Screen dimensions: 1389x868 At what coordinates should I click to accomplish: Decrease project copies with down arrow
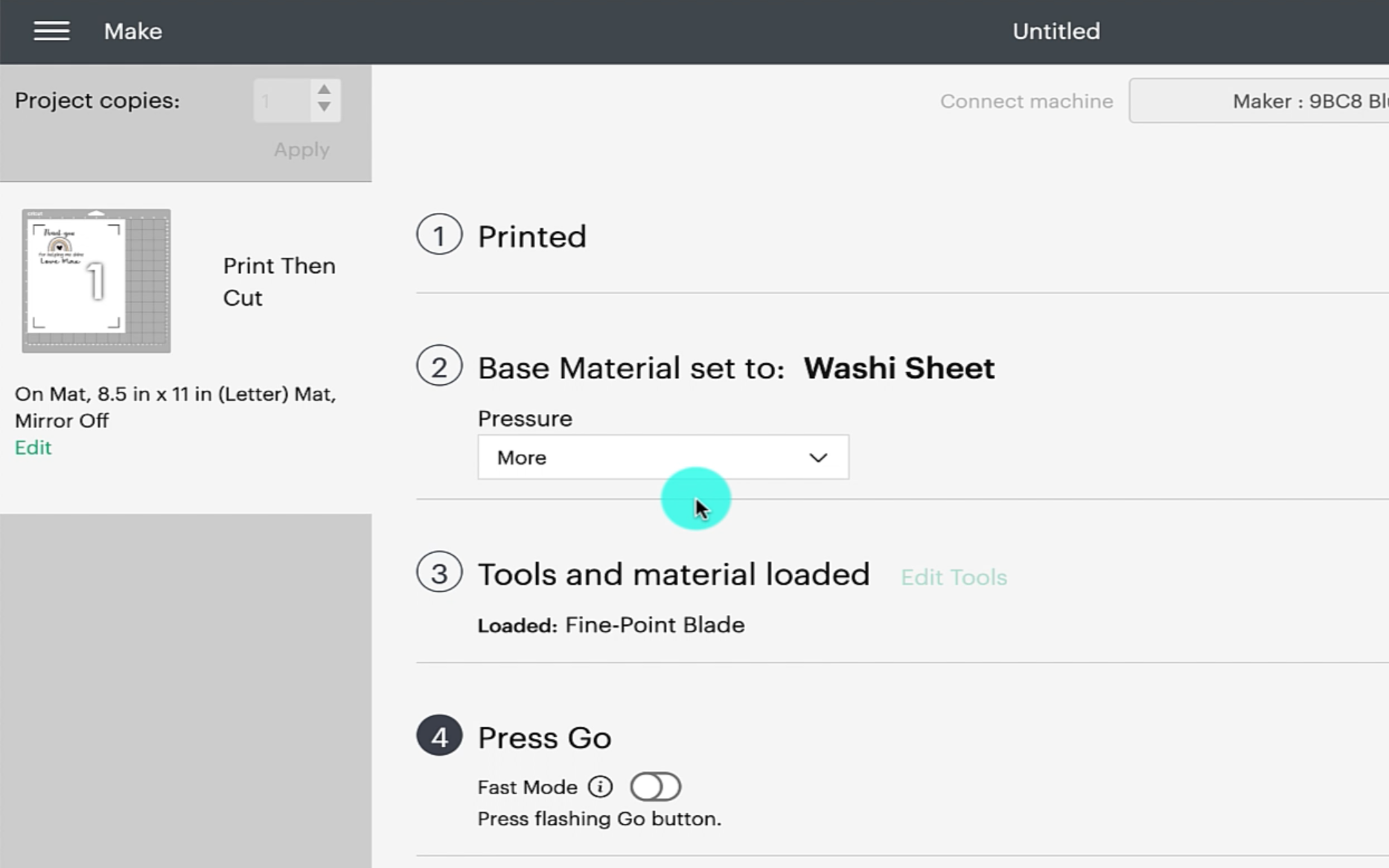[324, 109]
